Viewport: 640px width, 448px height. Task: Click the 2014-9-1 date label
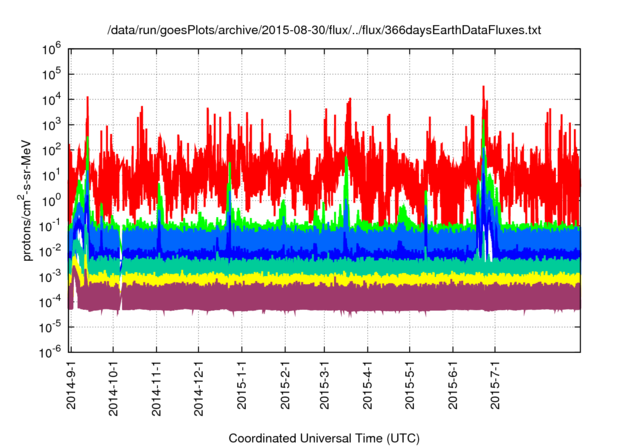(71, 384)
